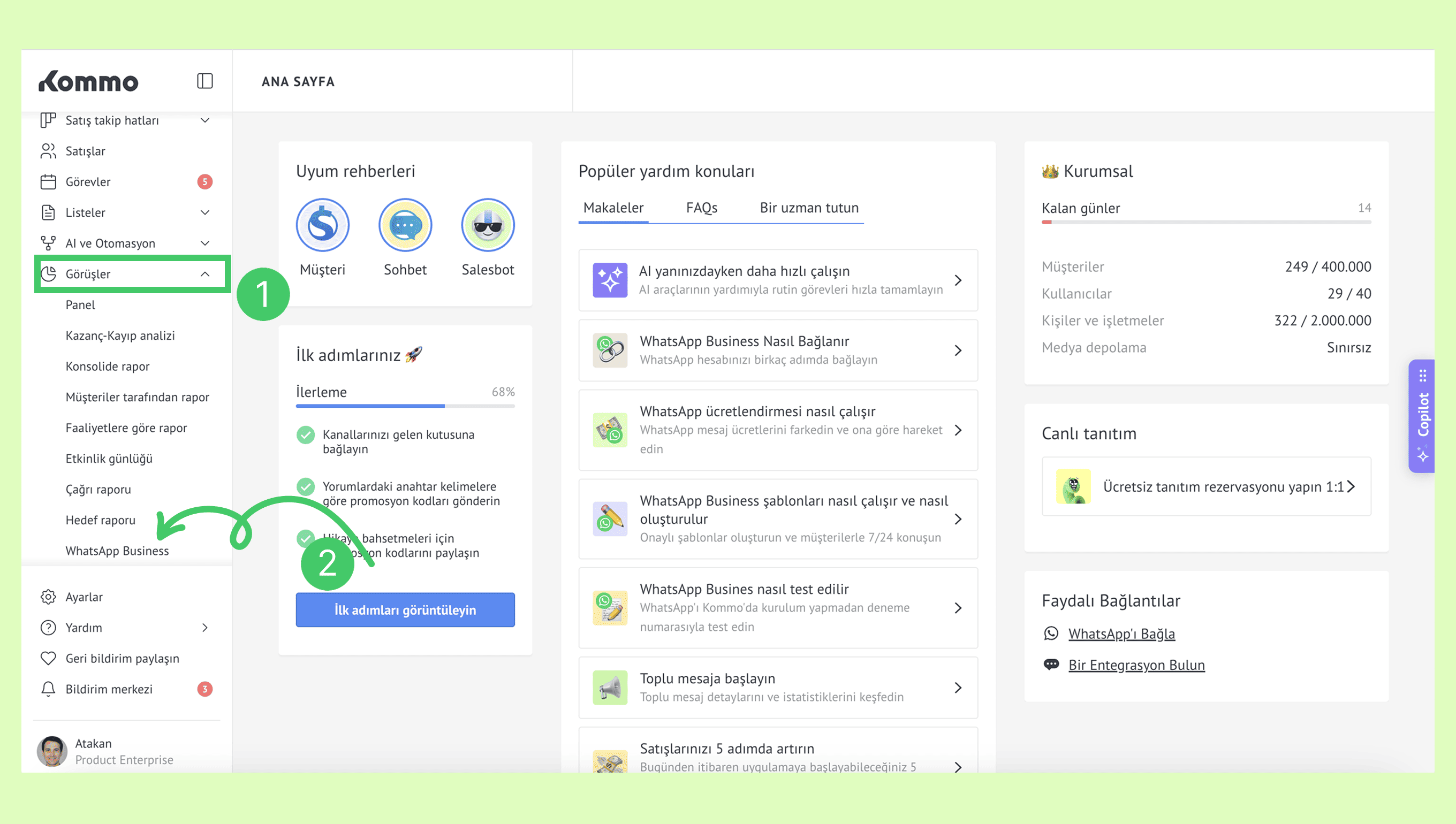1456x824 pixels.
Task: Open the Copilot side panel
Action: pos(1422,416)
